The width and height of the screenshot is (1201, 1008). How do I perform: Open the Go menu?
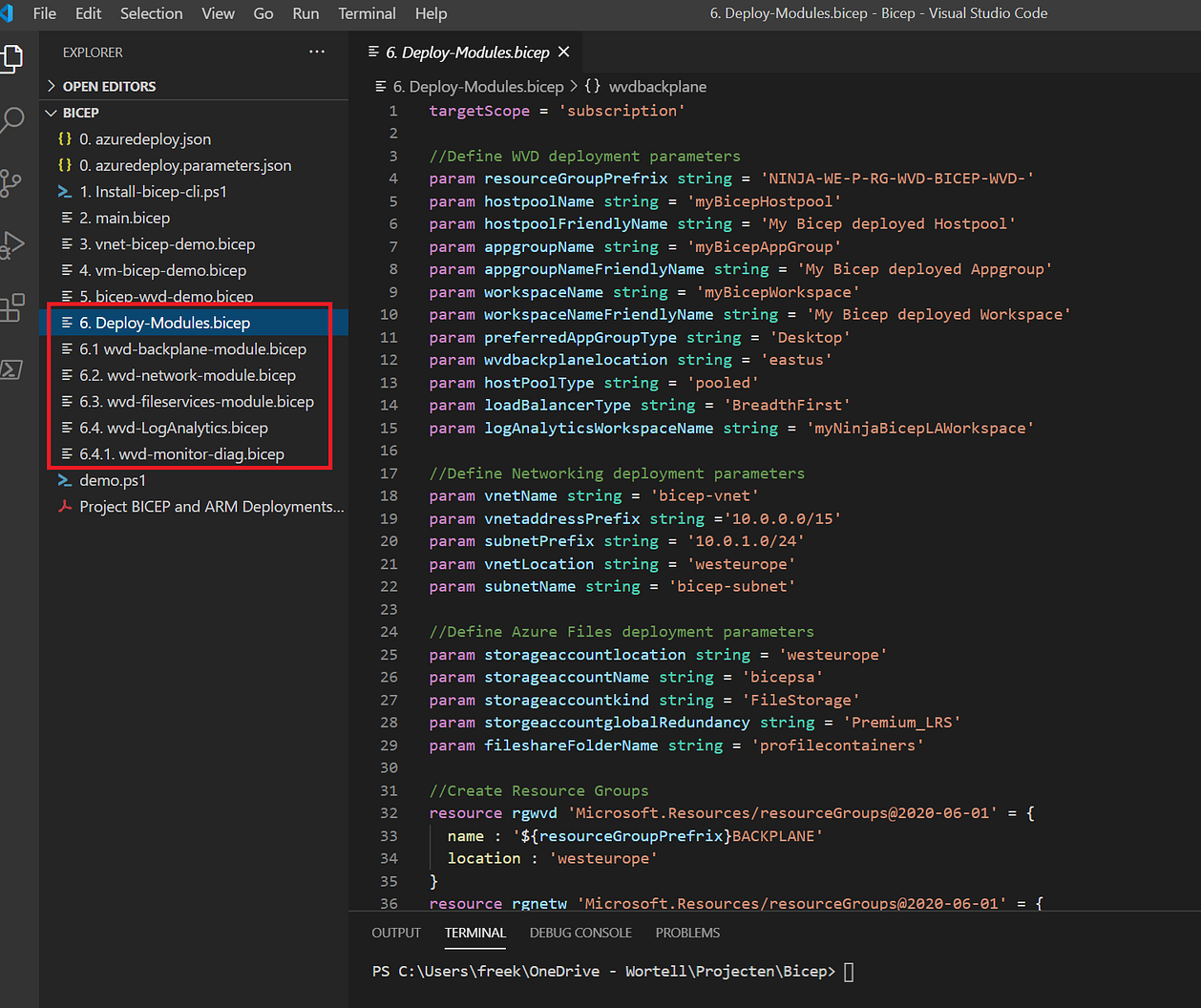pos(263,13)
